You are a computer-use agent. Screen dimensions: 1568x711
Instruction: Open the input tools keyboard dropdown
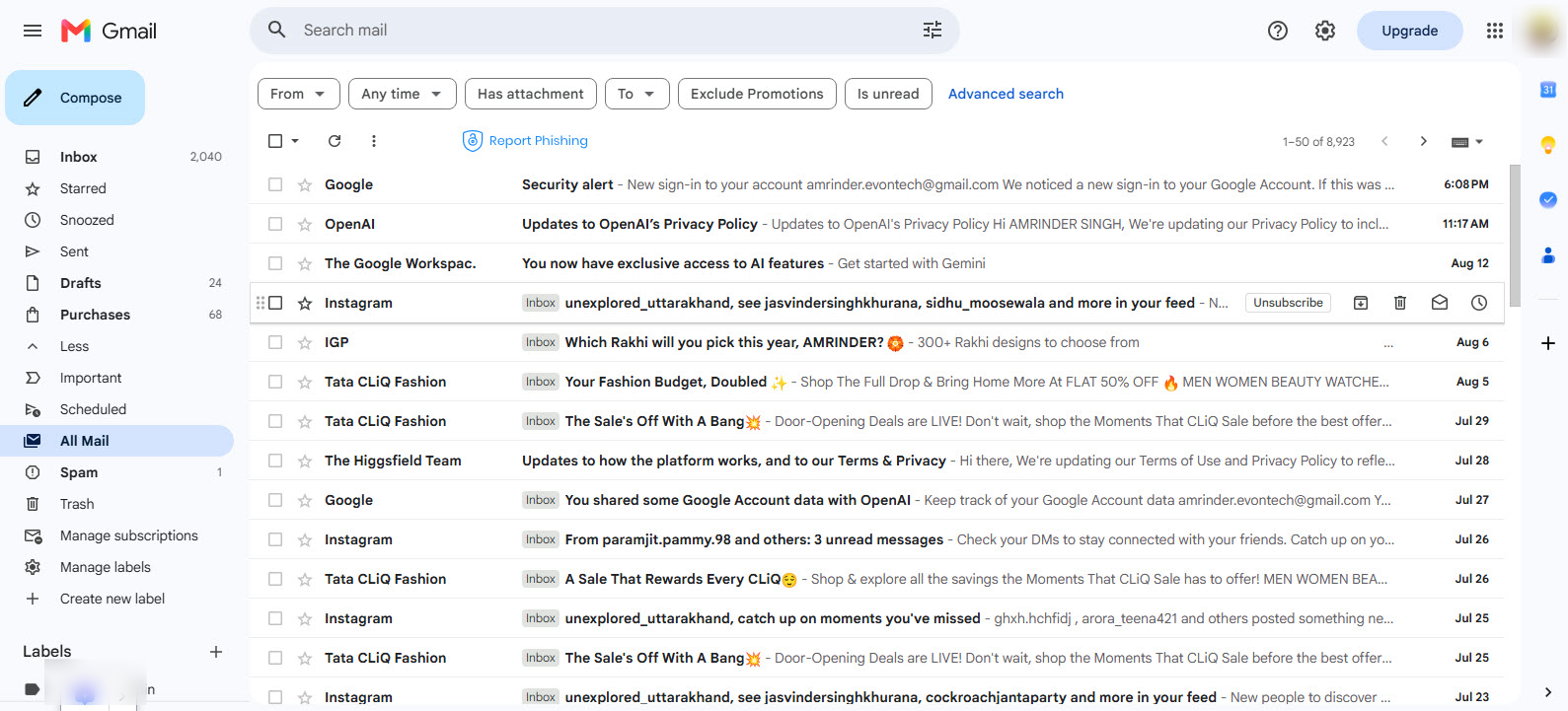[x=1467, y=141]
